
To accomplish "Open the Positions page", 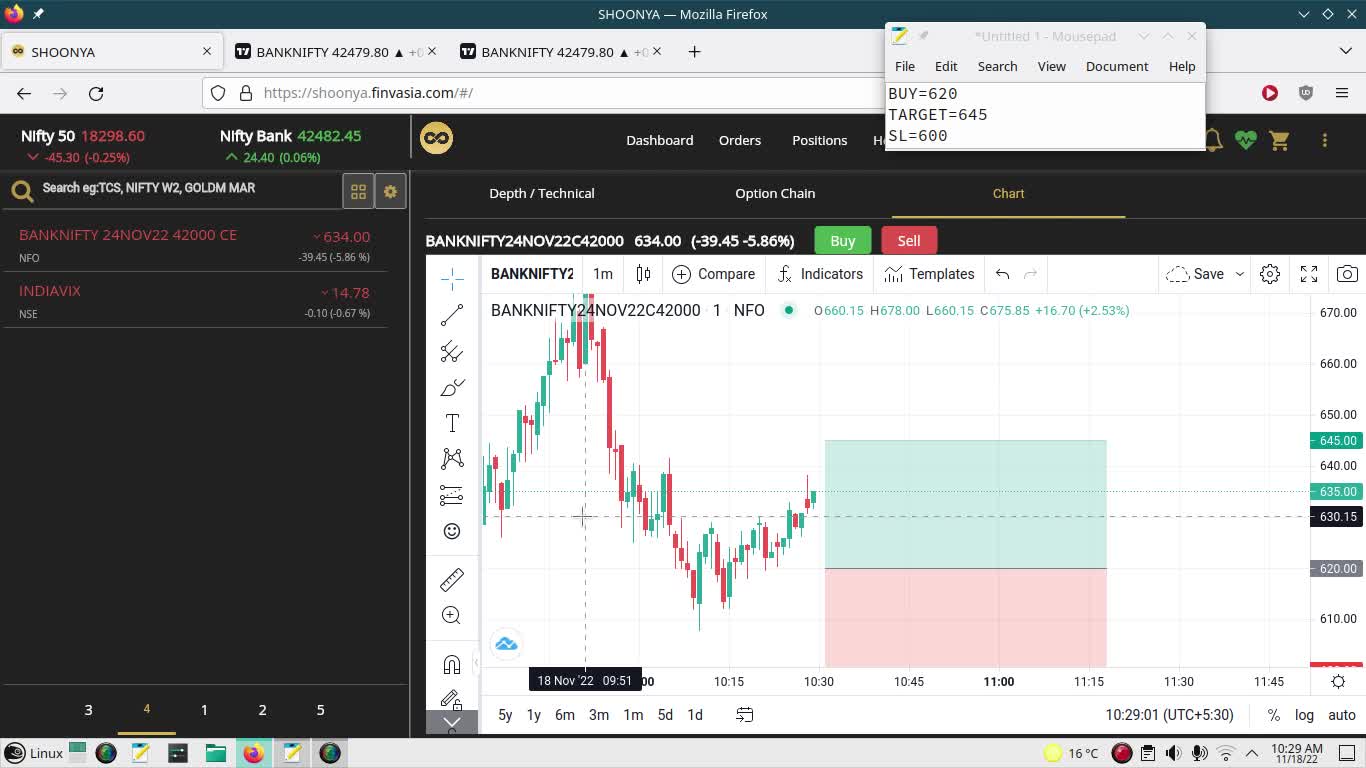I will pyautogui.click(x=820, y=140).
